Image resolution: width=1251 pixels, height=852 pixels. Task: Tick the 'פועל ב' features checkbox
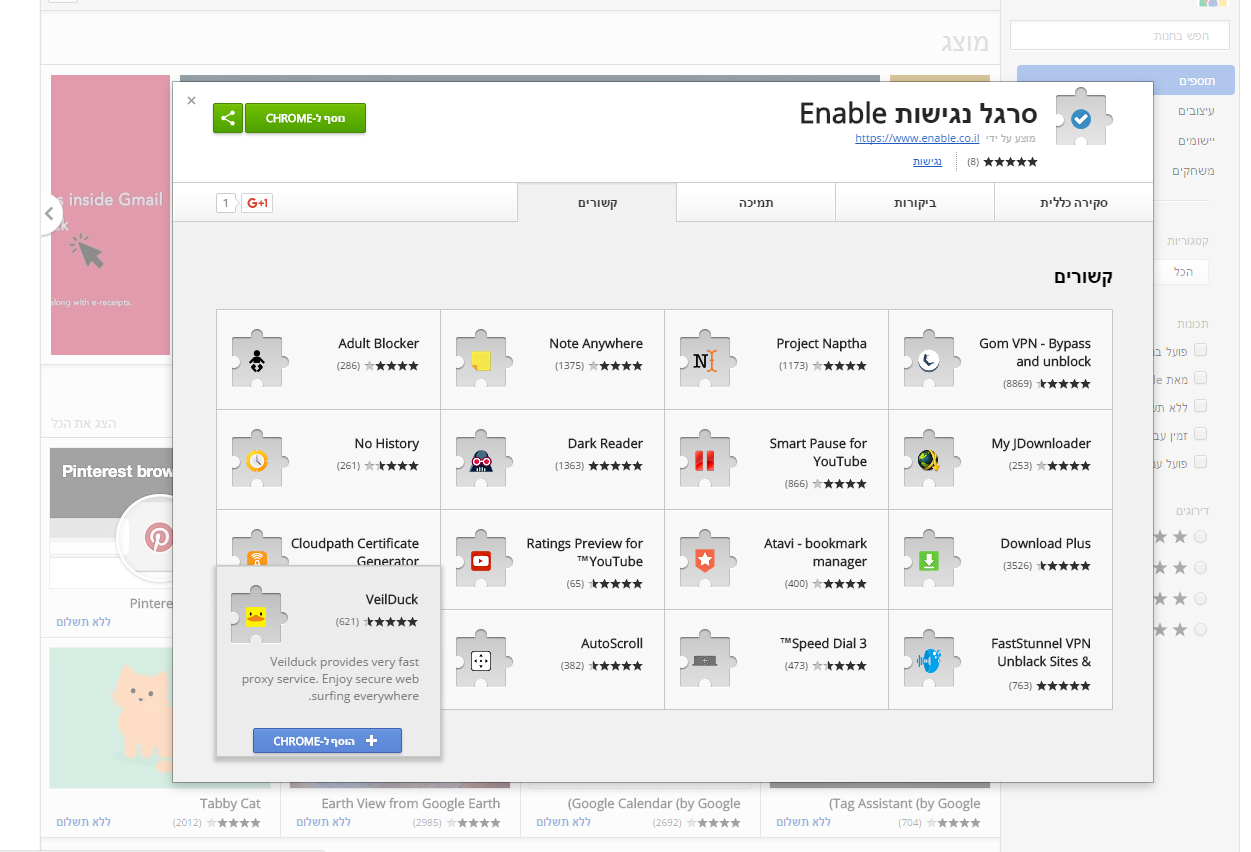(x=1201, y=350)
